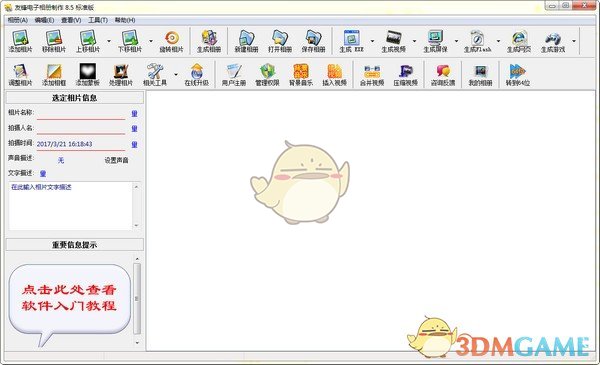
Task: Click the 生成网页 (Generate Web Page) icon
Action: click(519, 41)
